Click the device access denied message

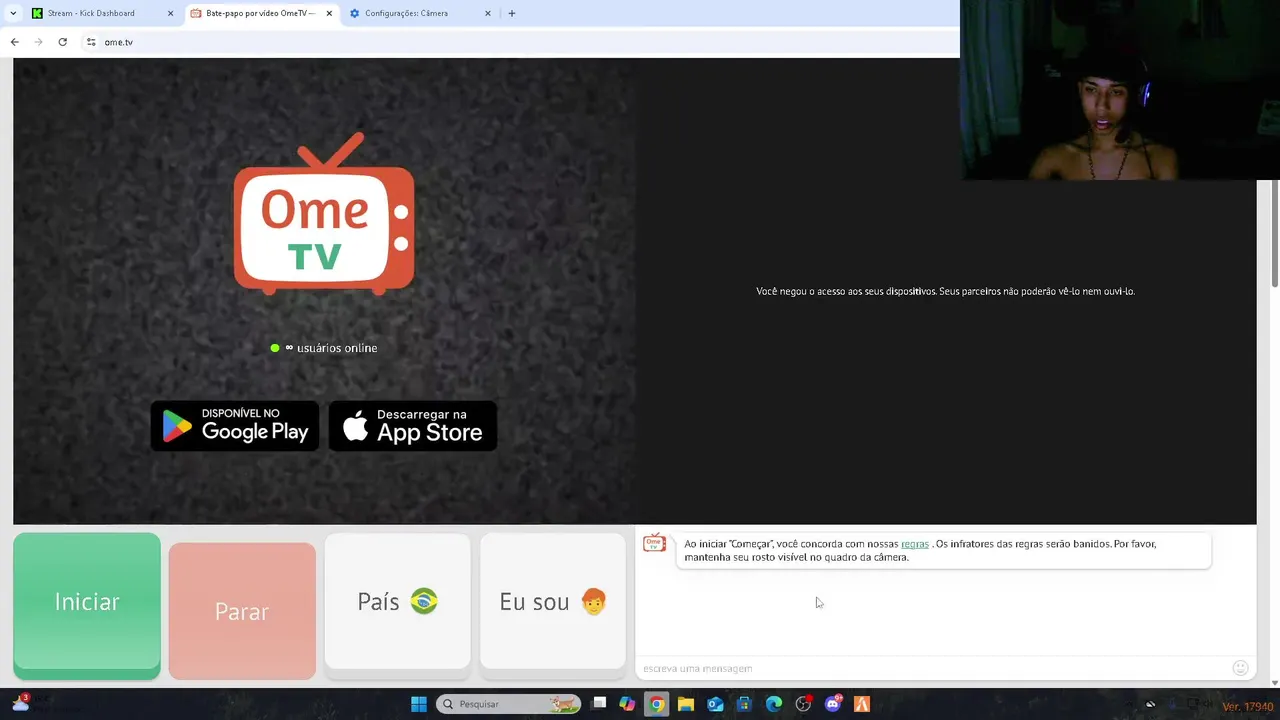tap(945, 291)
